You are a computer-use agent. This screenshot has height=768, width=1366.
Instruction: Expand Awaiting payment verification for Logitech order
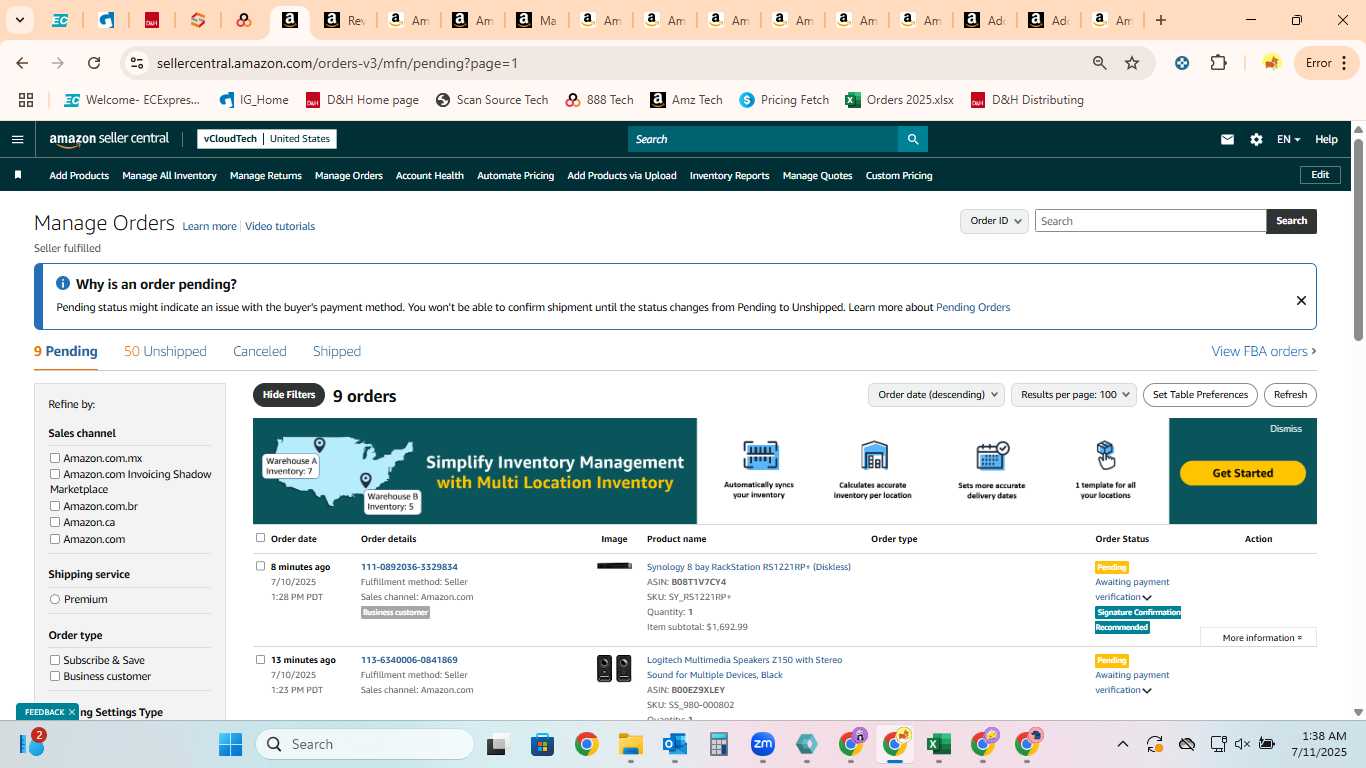[x=1147, y=691]
